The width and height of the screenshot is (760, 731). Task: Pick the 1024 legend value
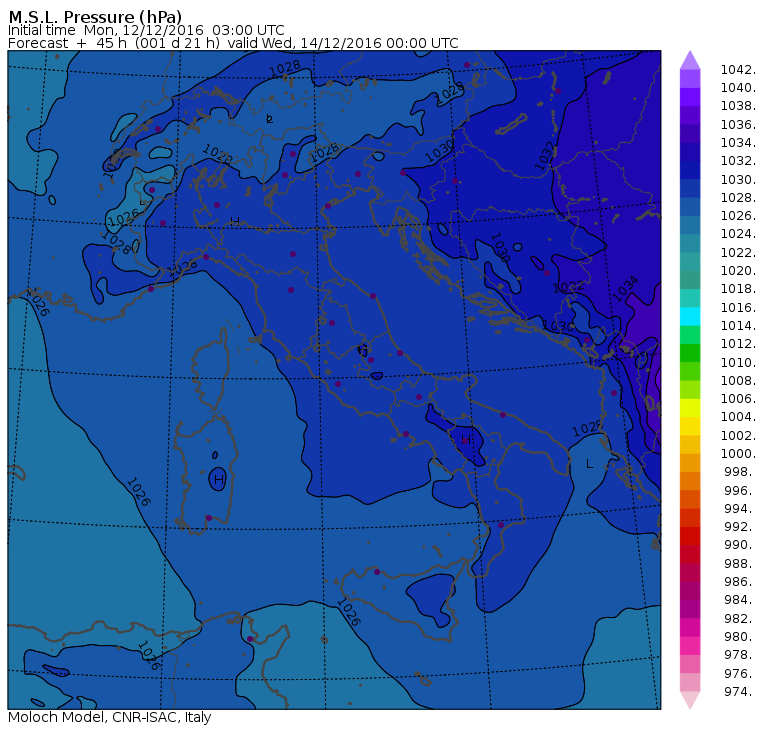[x=738, y=234]
